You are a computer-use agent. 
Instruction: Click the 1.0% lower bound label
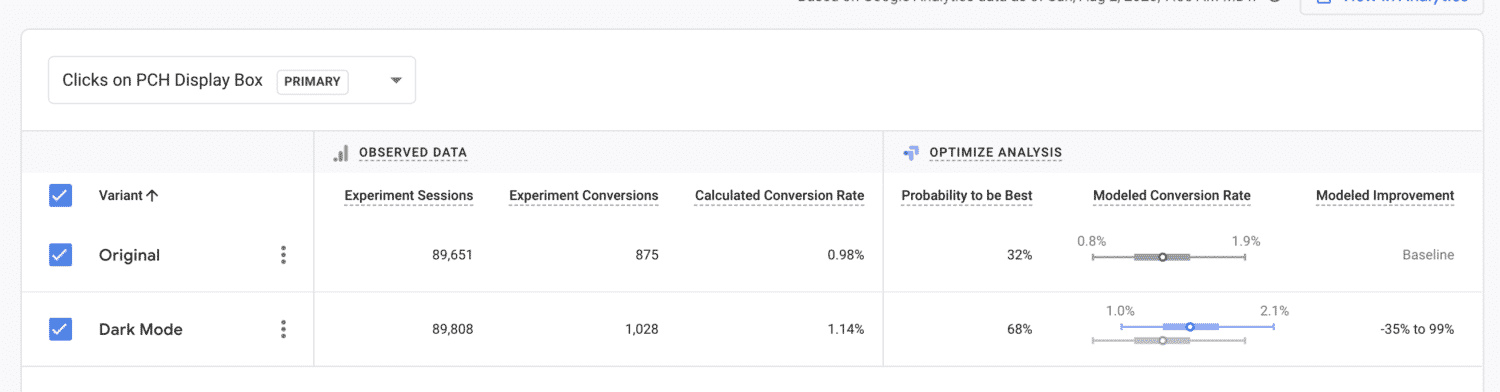click(1120, 310)
